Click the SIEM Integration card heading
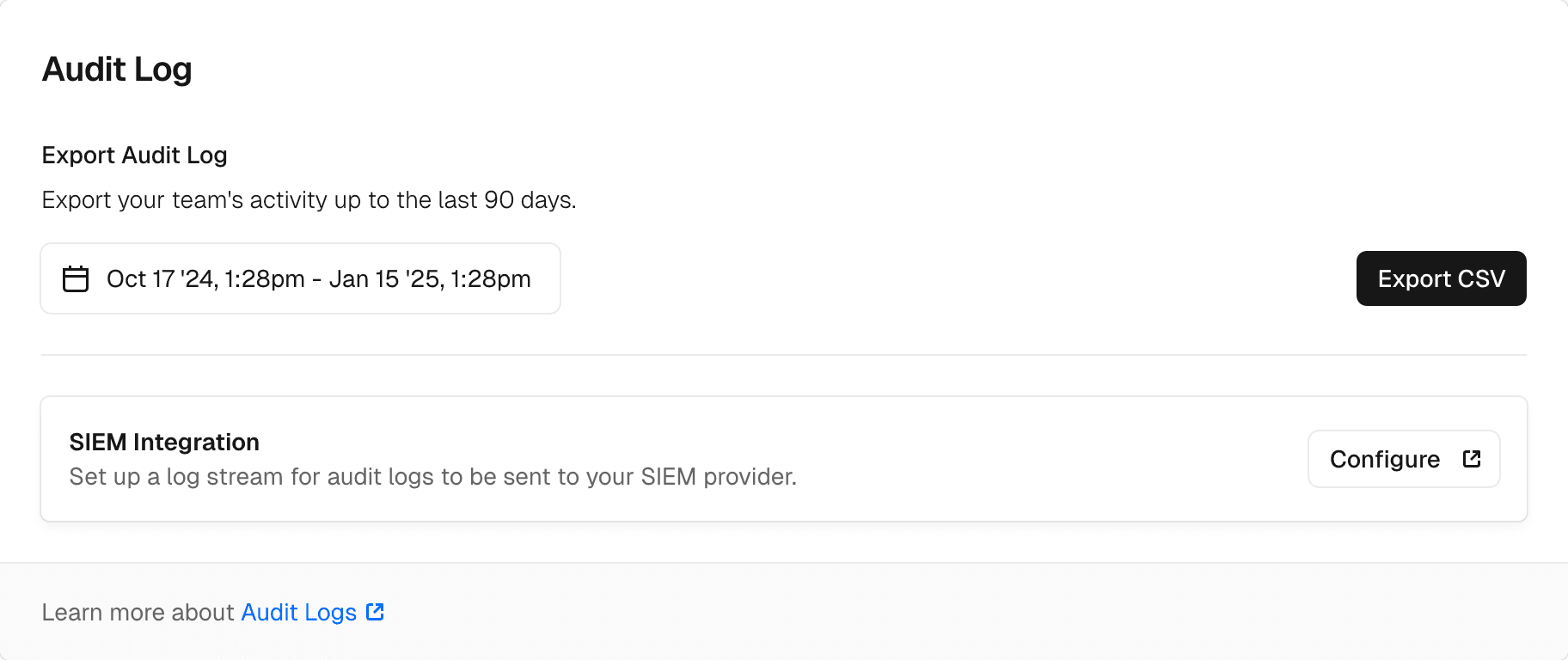Screen dimensions: 1568x660 point(164,442)
